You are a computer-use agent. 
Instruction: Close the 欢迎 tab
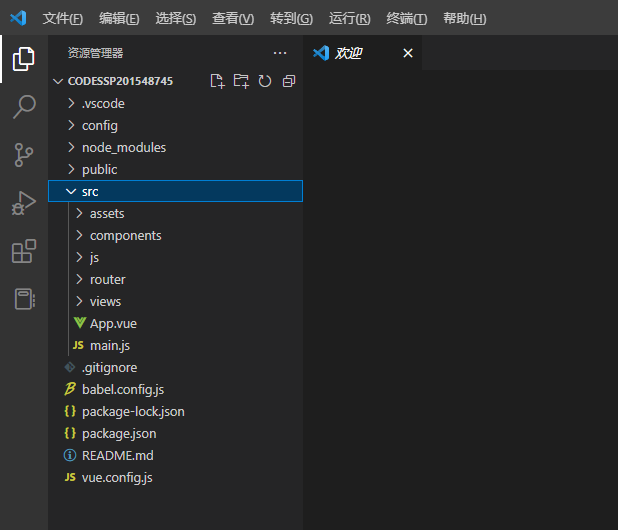coord(408,53)
